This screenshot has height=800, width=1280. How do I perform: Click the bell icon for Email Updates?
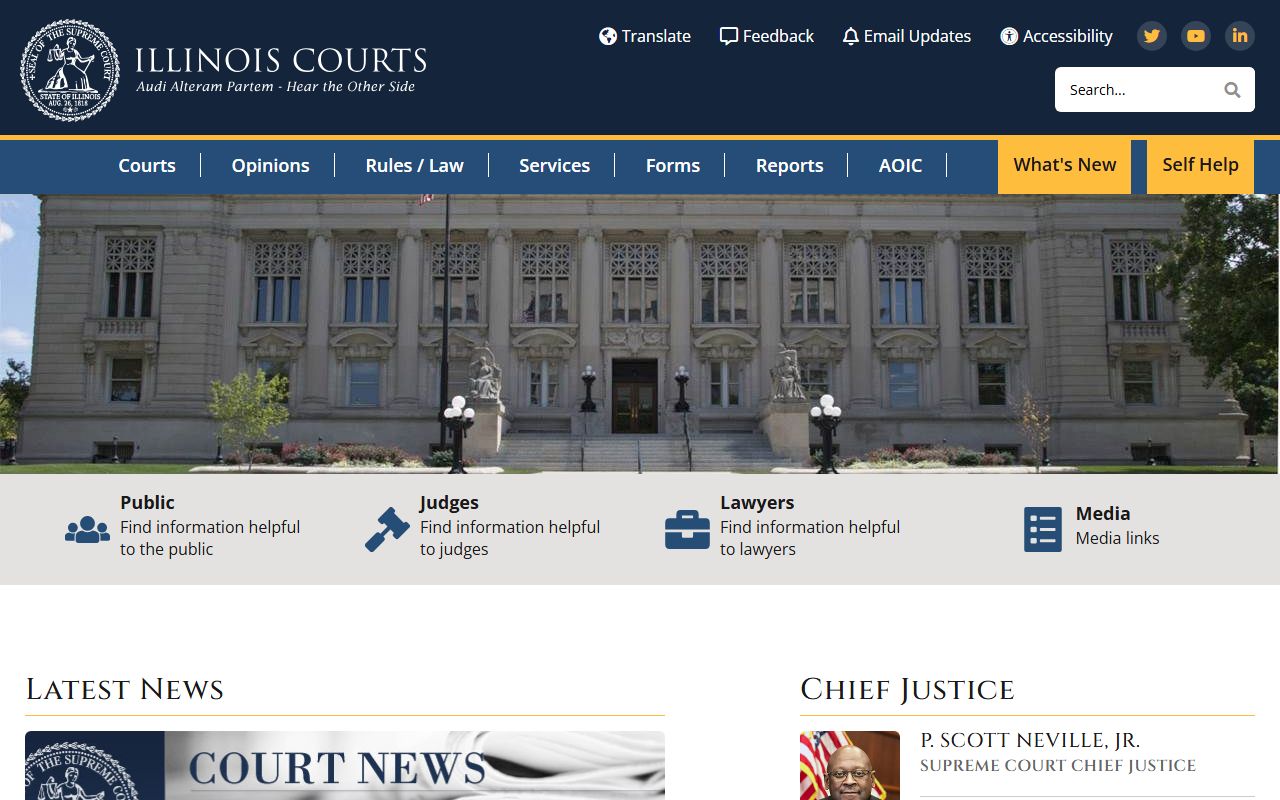coord(851,36)
